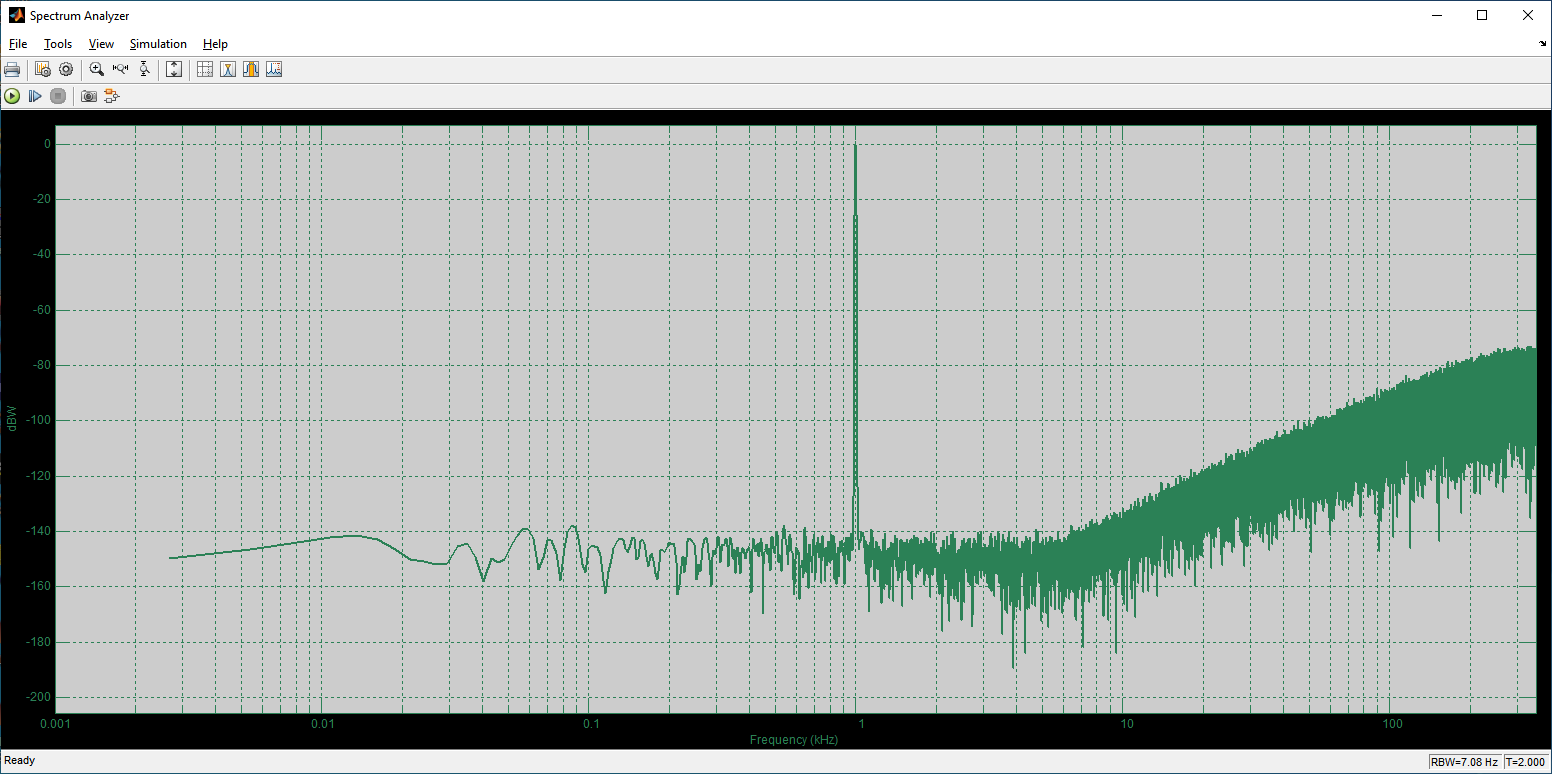Screen dimensions: 1552x774
Task: Click the Ready status text
Action: click(x=20, y=761)
